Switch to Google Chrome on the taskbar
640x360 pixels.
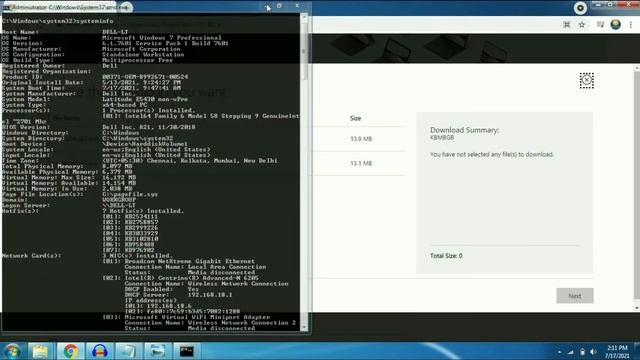[70, 351]
